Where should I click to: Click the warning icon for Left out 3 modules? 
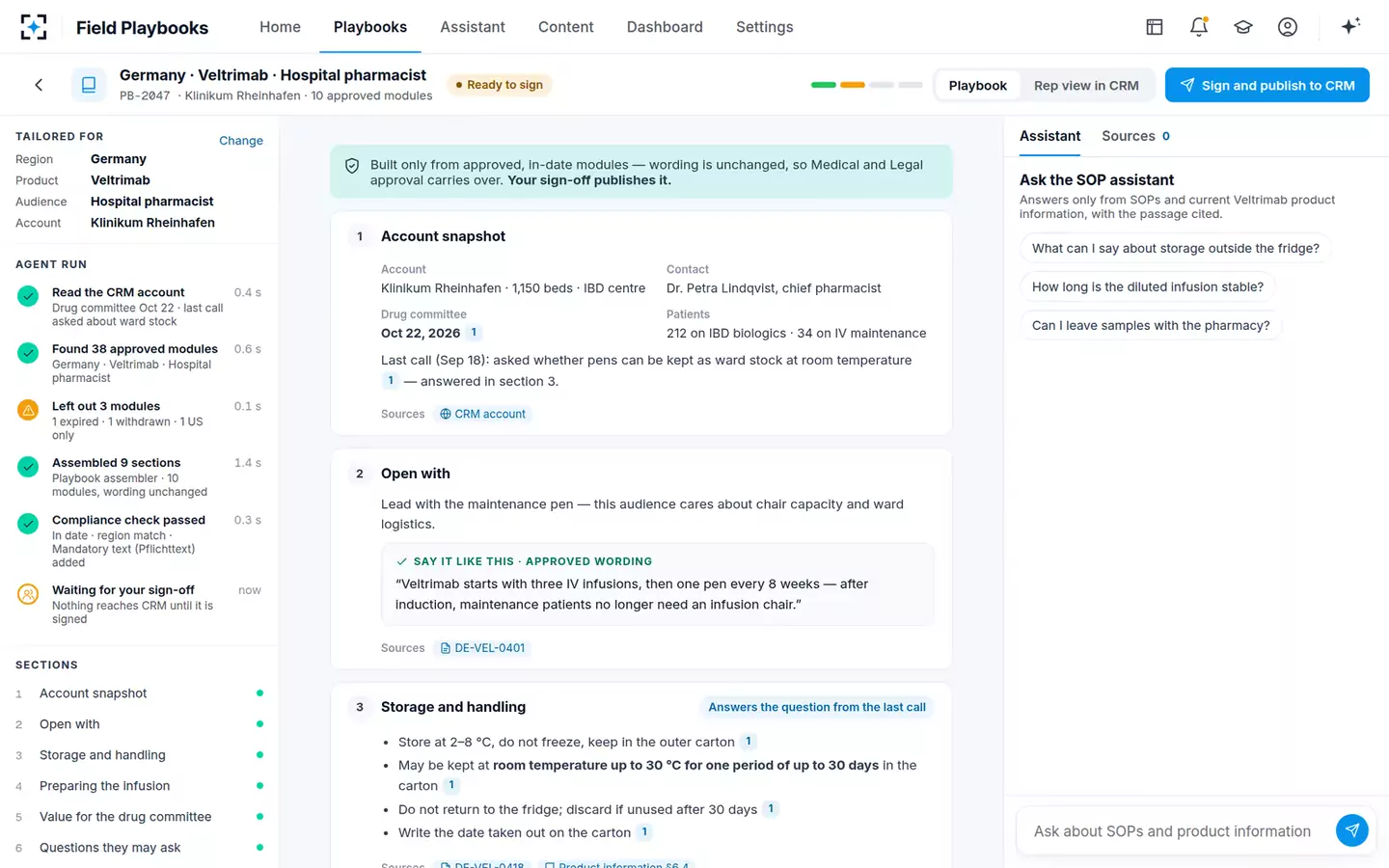tap(28, 410)
